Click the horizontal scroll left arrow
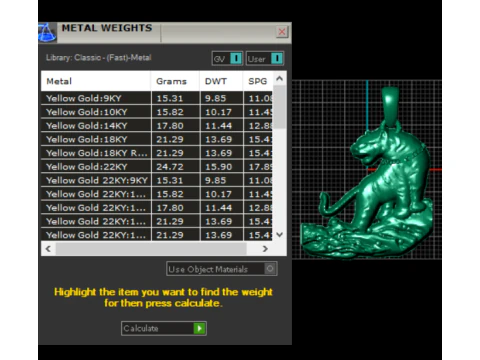Viewport: 480px width, 360px height. pos(48,249)
